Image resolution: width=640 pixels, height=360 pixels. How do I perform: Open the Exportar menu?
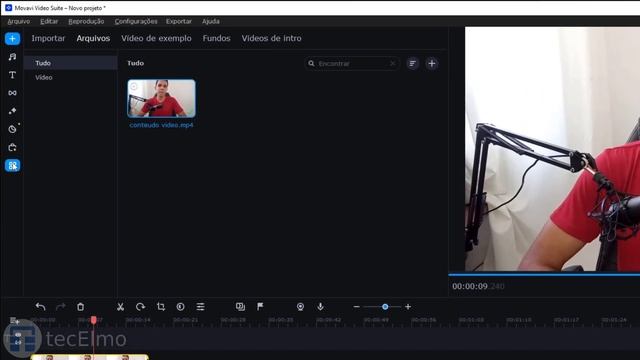pyautogui.click(x=179, y=21)
